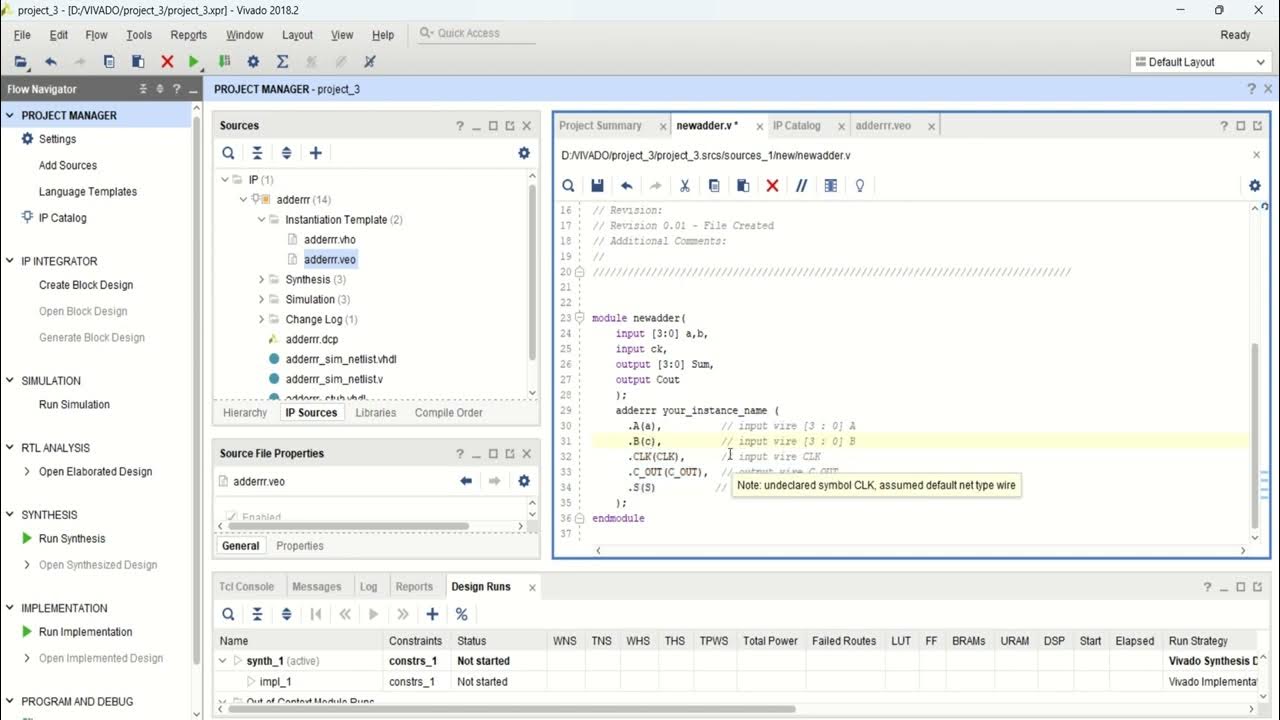Click the language templates lightbulb icon in editor
The width and height of the screenshot is (1280, 720).
859,186
